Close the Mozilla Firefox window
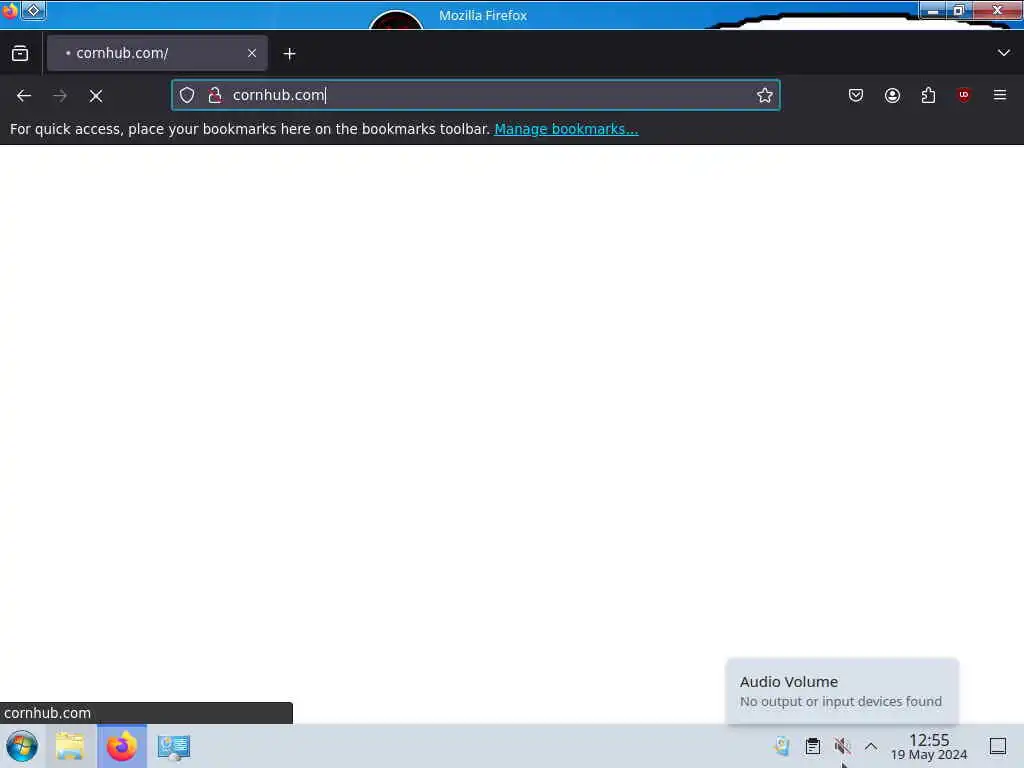 click(x=997, y=10)
